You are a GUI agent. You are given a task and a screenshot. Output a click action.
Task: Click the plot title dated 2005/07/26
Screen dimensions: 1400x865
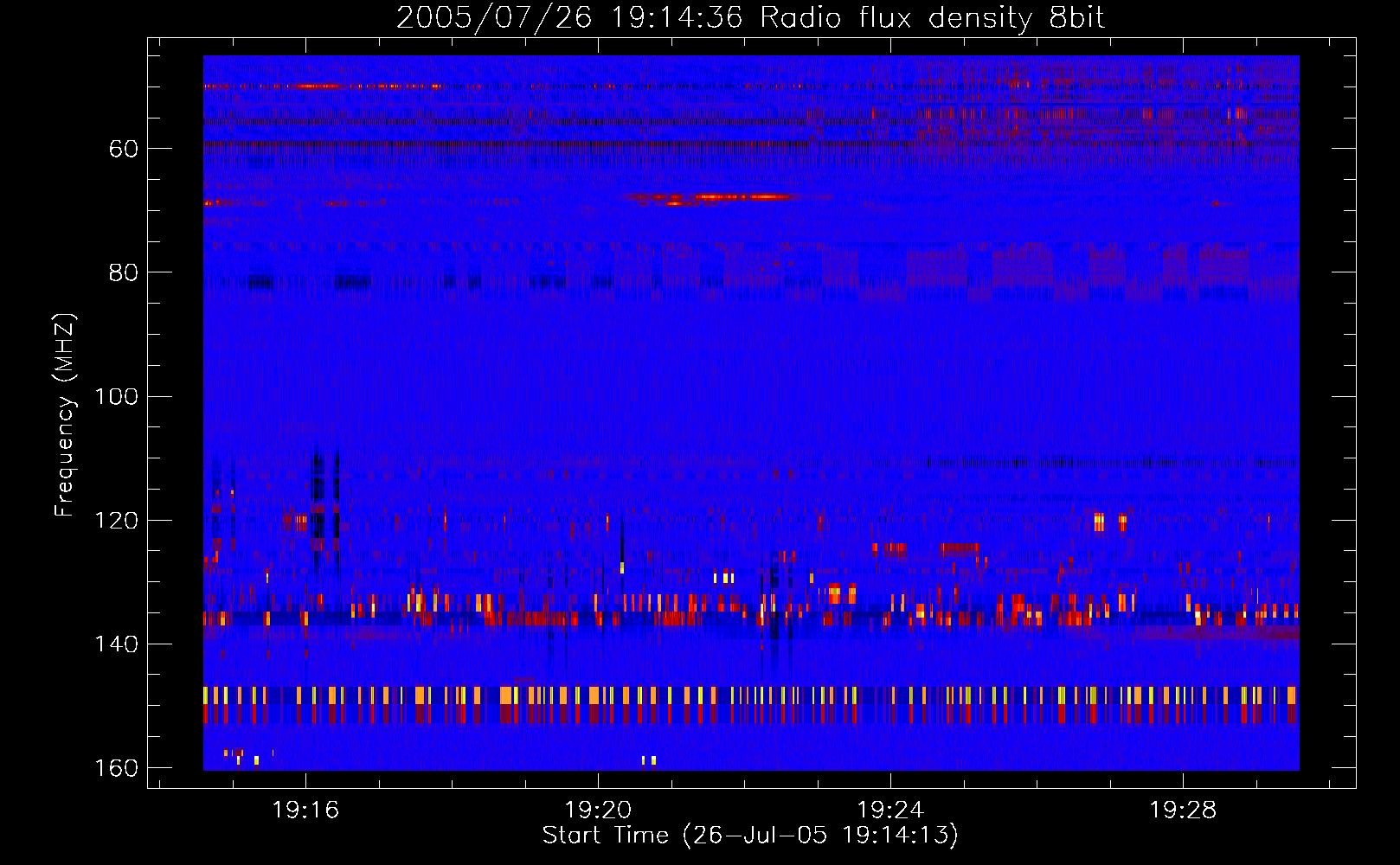pyautogui.click(x=750, y=18)
